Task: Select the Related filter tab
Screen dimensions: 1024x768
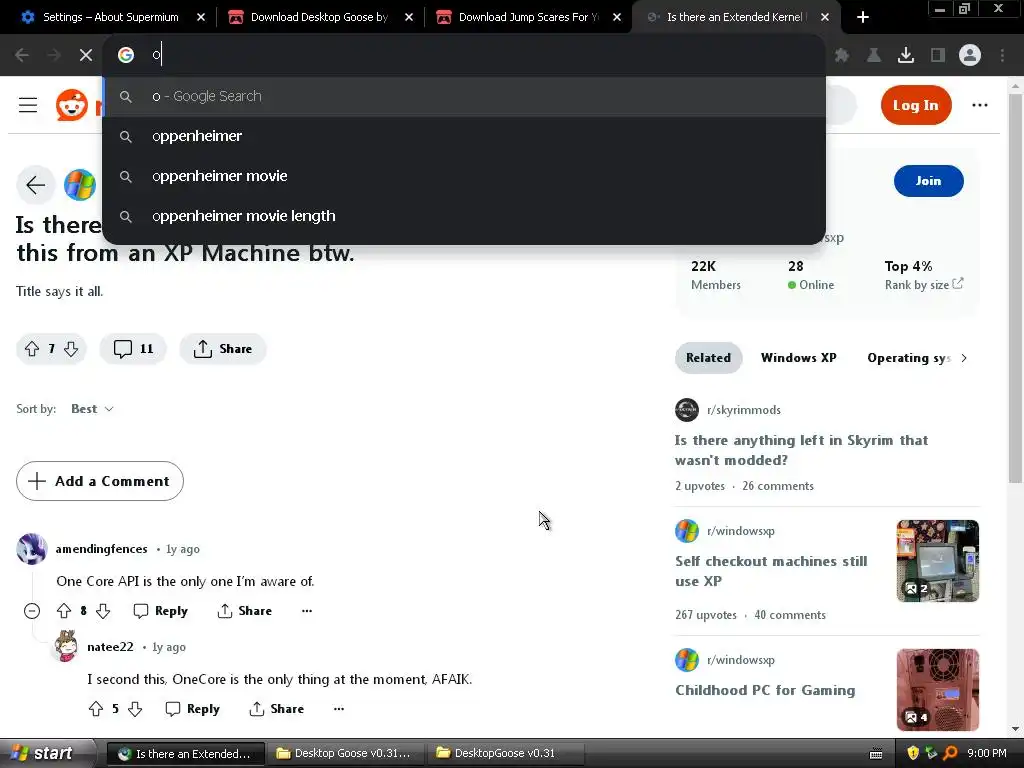Action: 709,358
